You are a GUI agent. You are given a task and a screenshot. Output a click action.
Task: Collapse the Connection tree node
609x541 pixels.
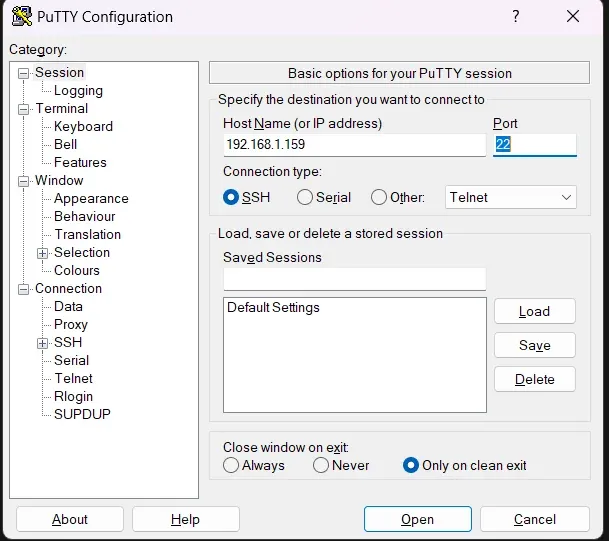pos(24,289)
